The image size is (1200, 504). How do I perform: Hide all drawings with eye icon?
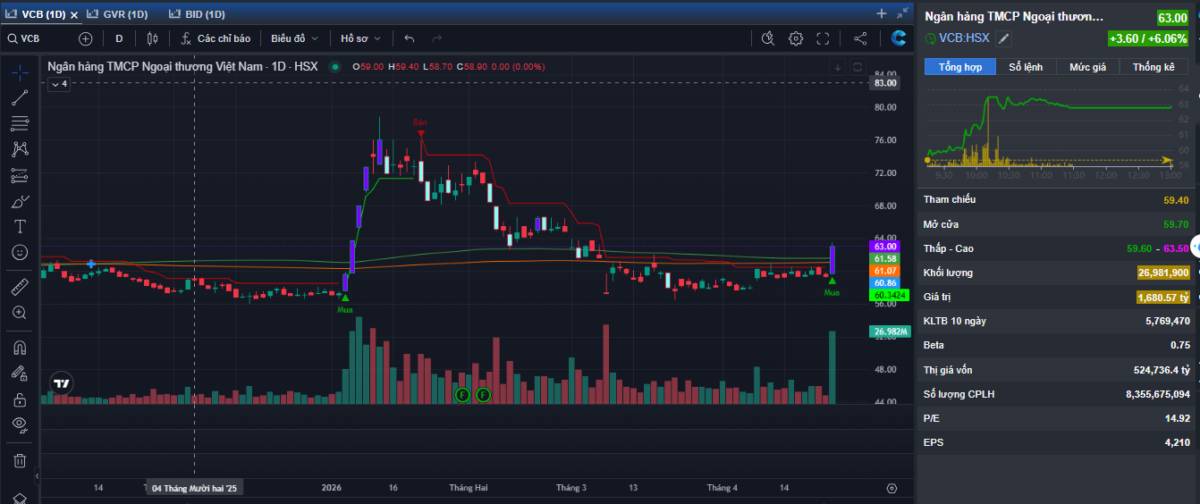[19, 425]
